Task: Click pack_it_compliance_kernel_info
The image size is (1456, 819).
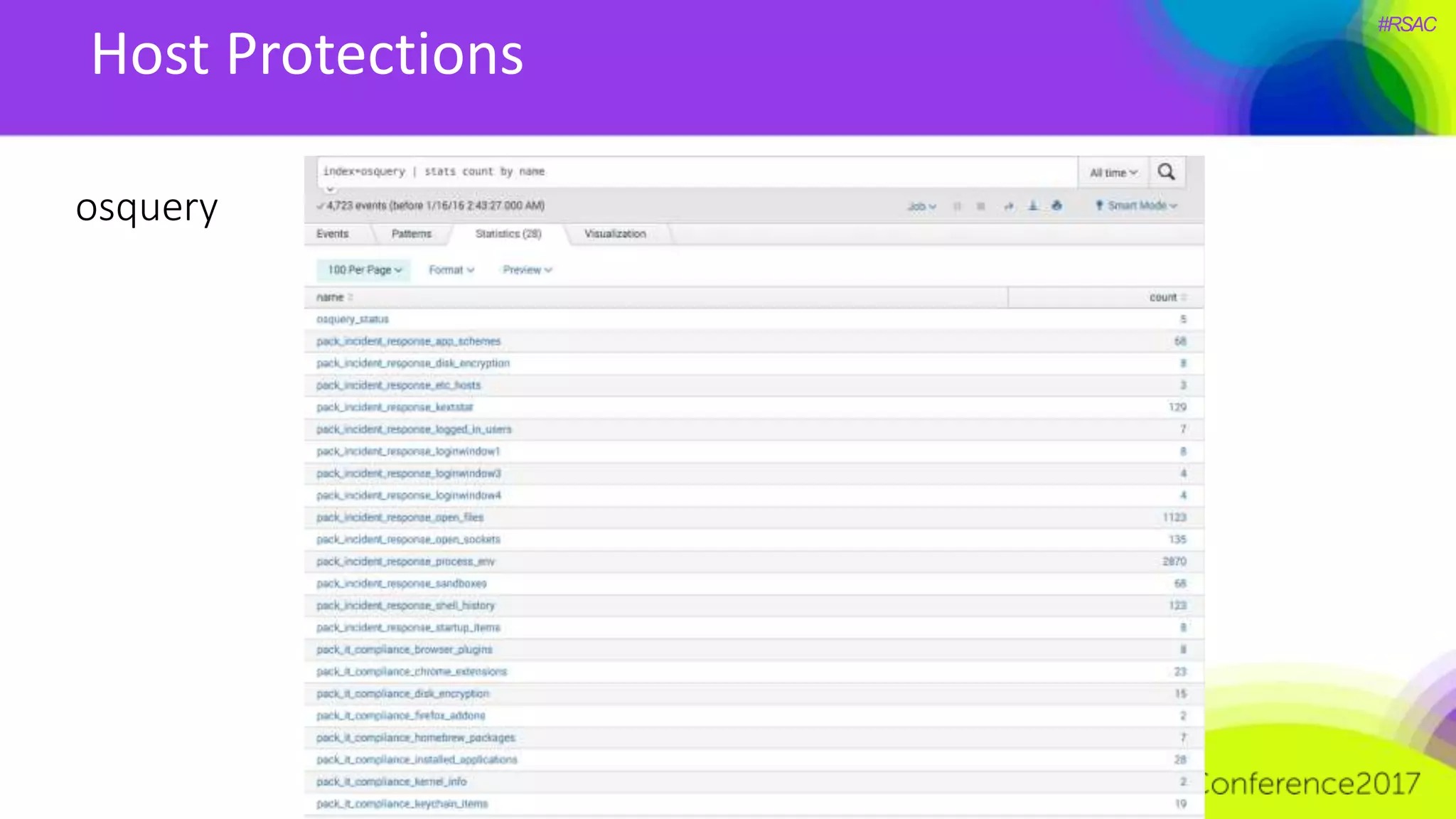Action: coord(392,782)
